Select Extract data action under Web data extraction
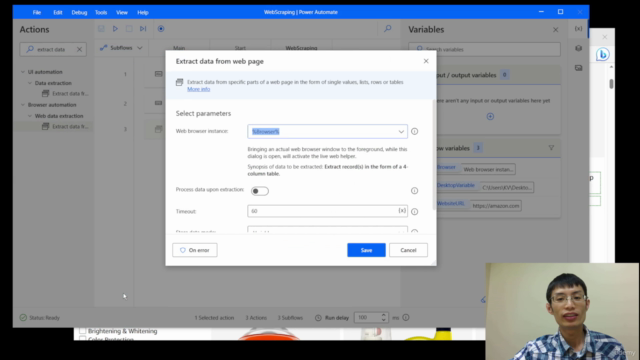Image resolution: width=640 pixels, height=360 pixels. (65, 127)
